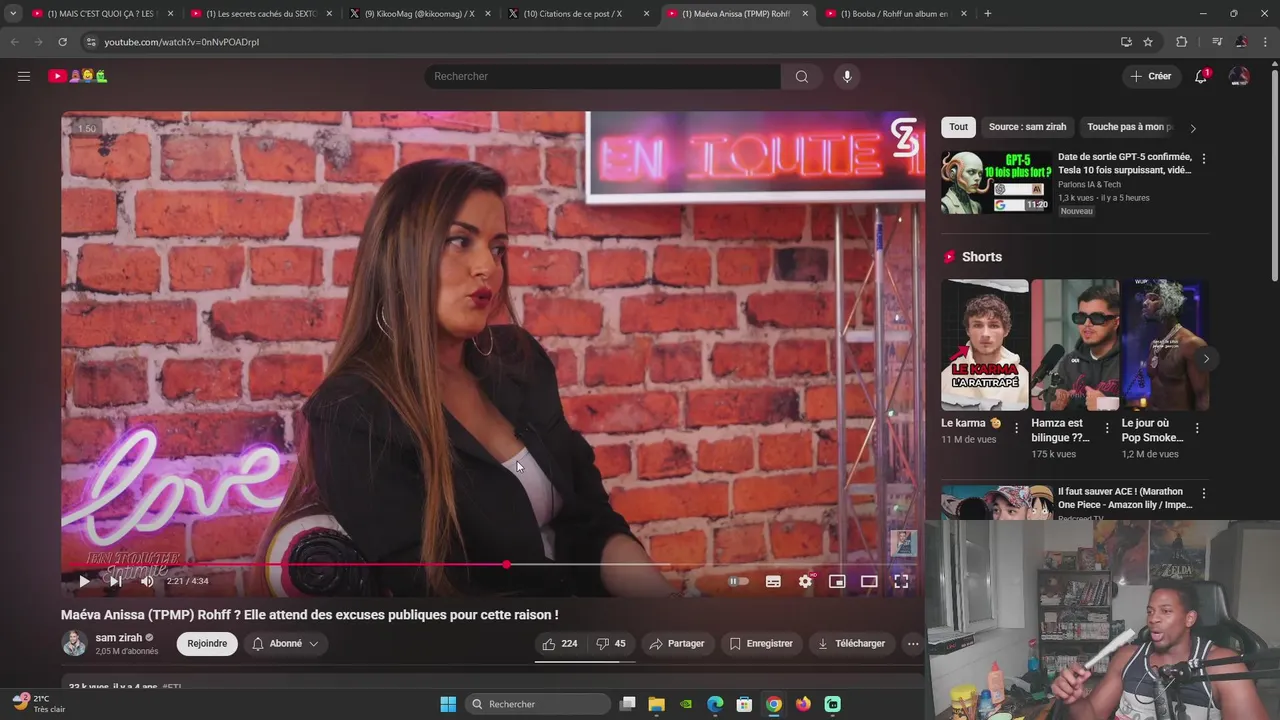Open video player settings gear
The width and height of the screenshot is (1280, 720).
point(805,581)
